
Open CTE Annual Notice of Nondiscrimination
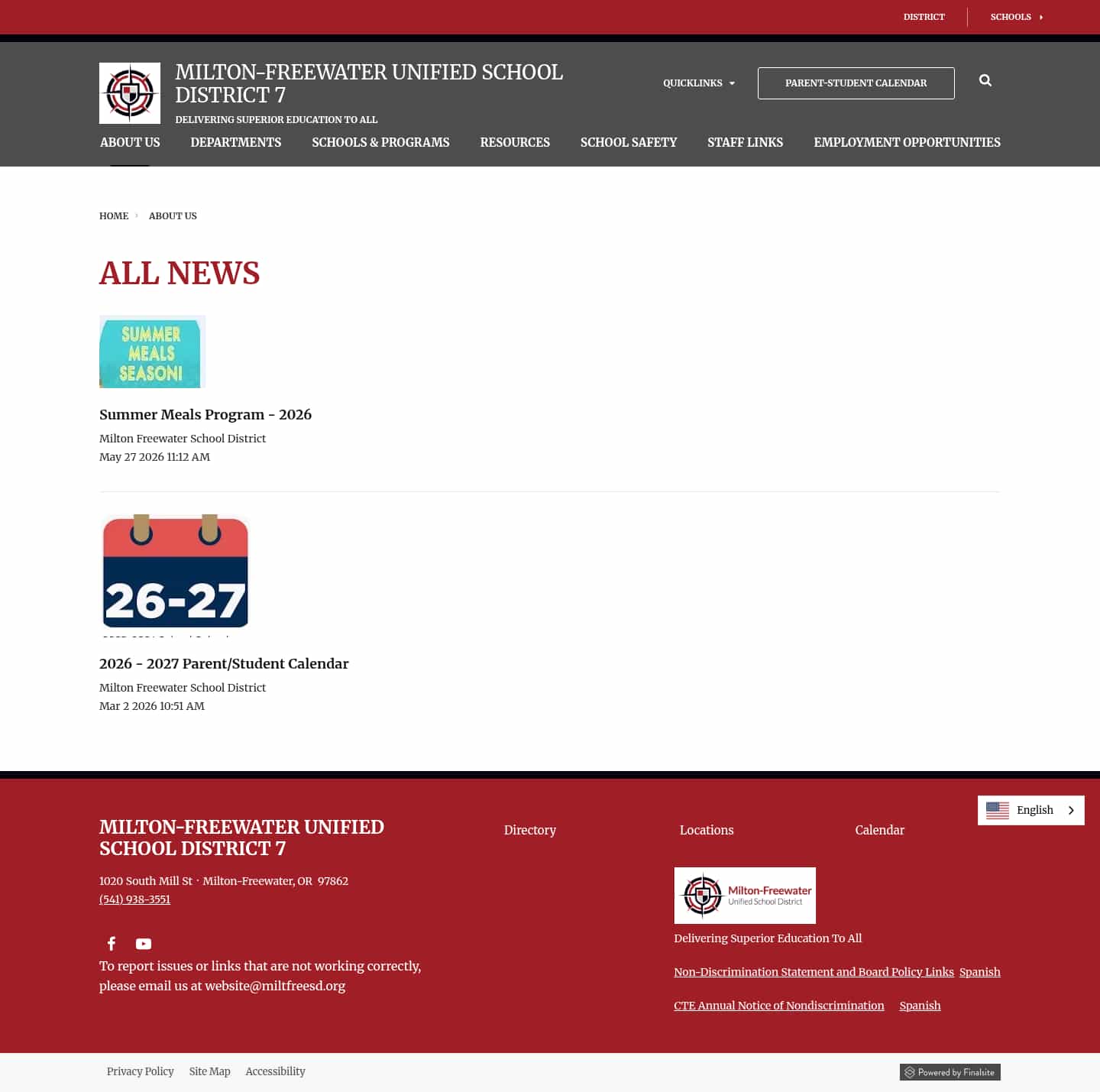(779, 1006)
